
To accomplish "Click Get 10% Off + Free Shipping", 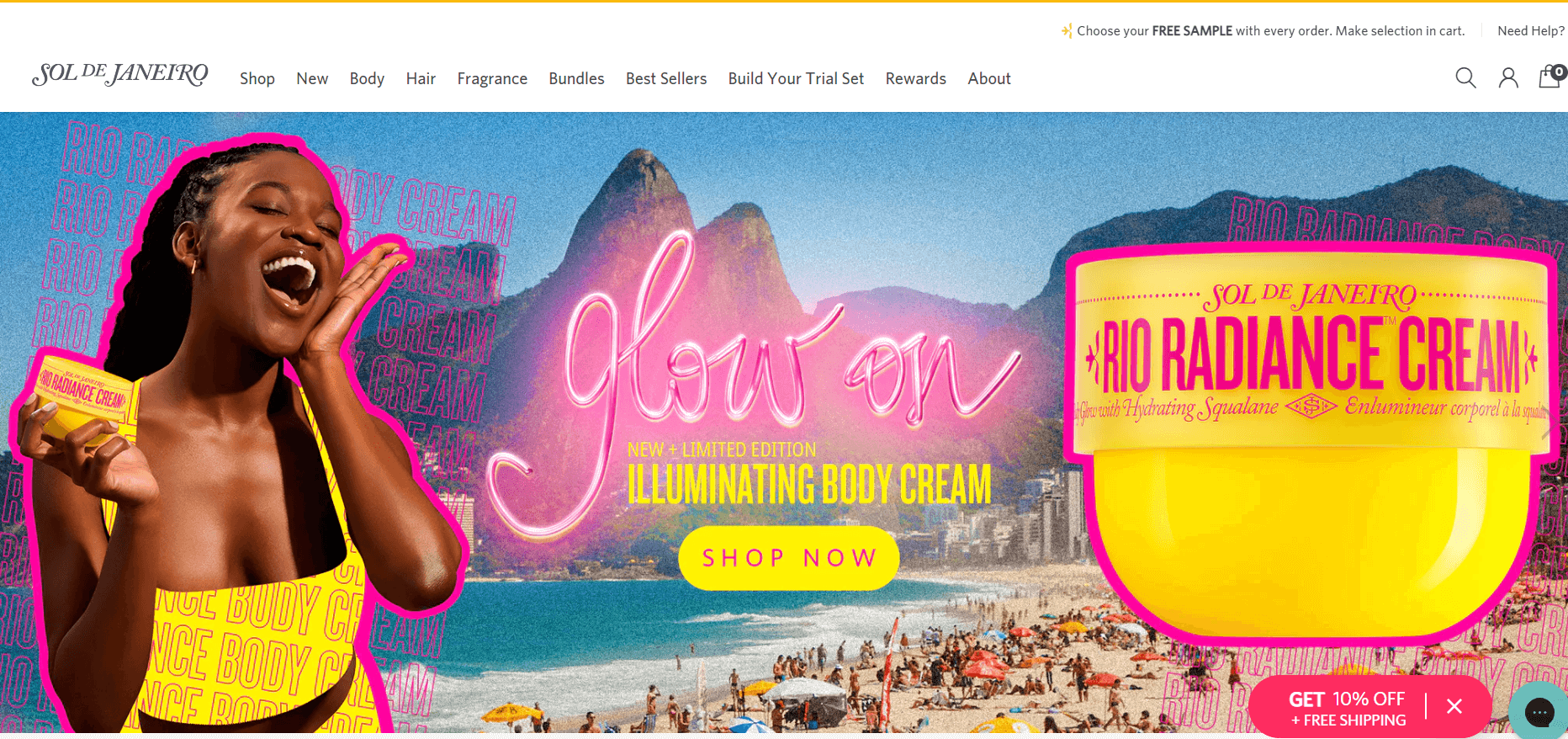I will [x=1348, y=709].
